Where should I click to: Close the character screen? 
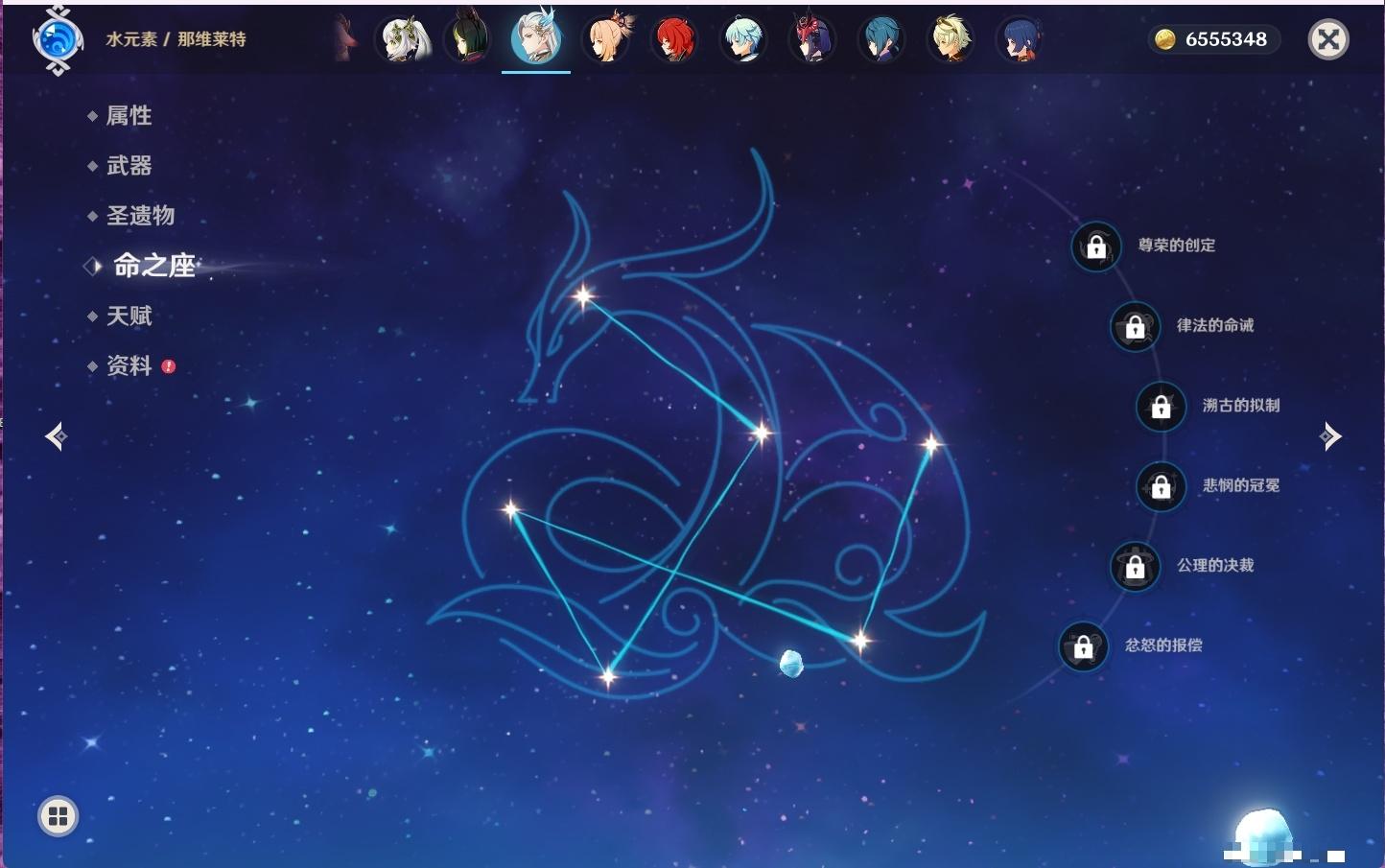(x=1328, y=39)
